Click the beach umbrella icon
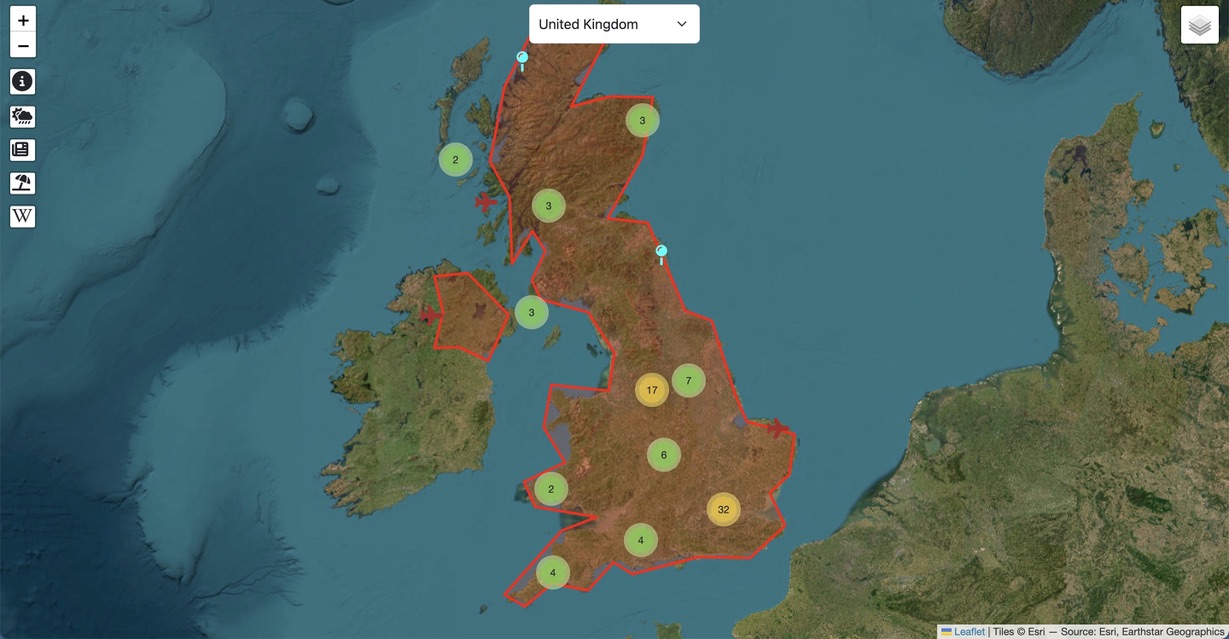This screenshot has width=1229, height=639. pos(22,182)
